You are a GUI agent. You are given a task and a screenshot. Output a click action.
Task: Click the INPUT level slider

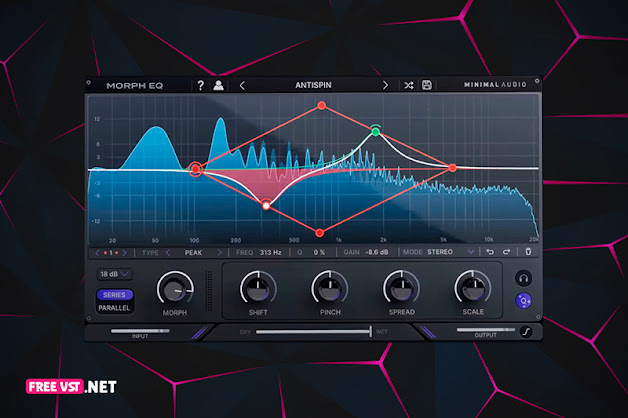[140, 331]
